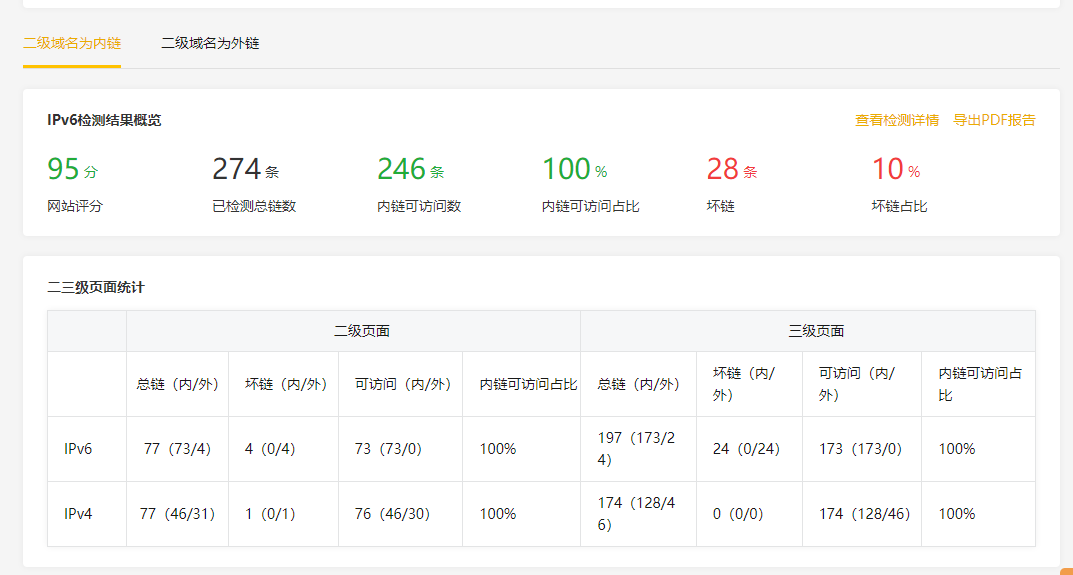
Task: Select the IPv6 row label
Action: point(78,449)
